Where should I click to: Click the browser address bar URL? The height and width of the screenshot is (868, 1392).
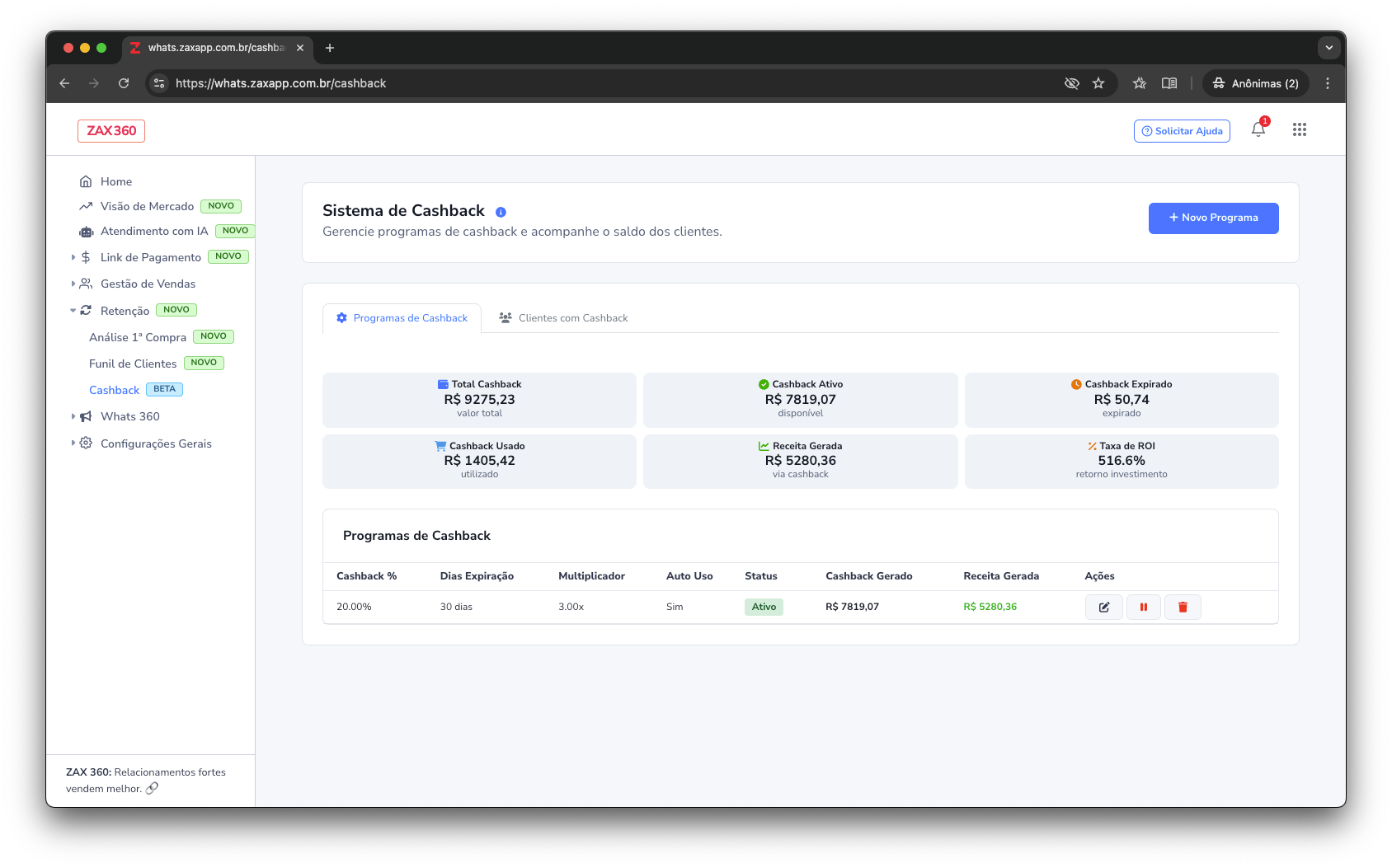pyautogui.click(x=280, y=83)
